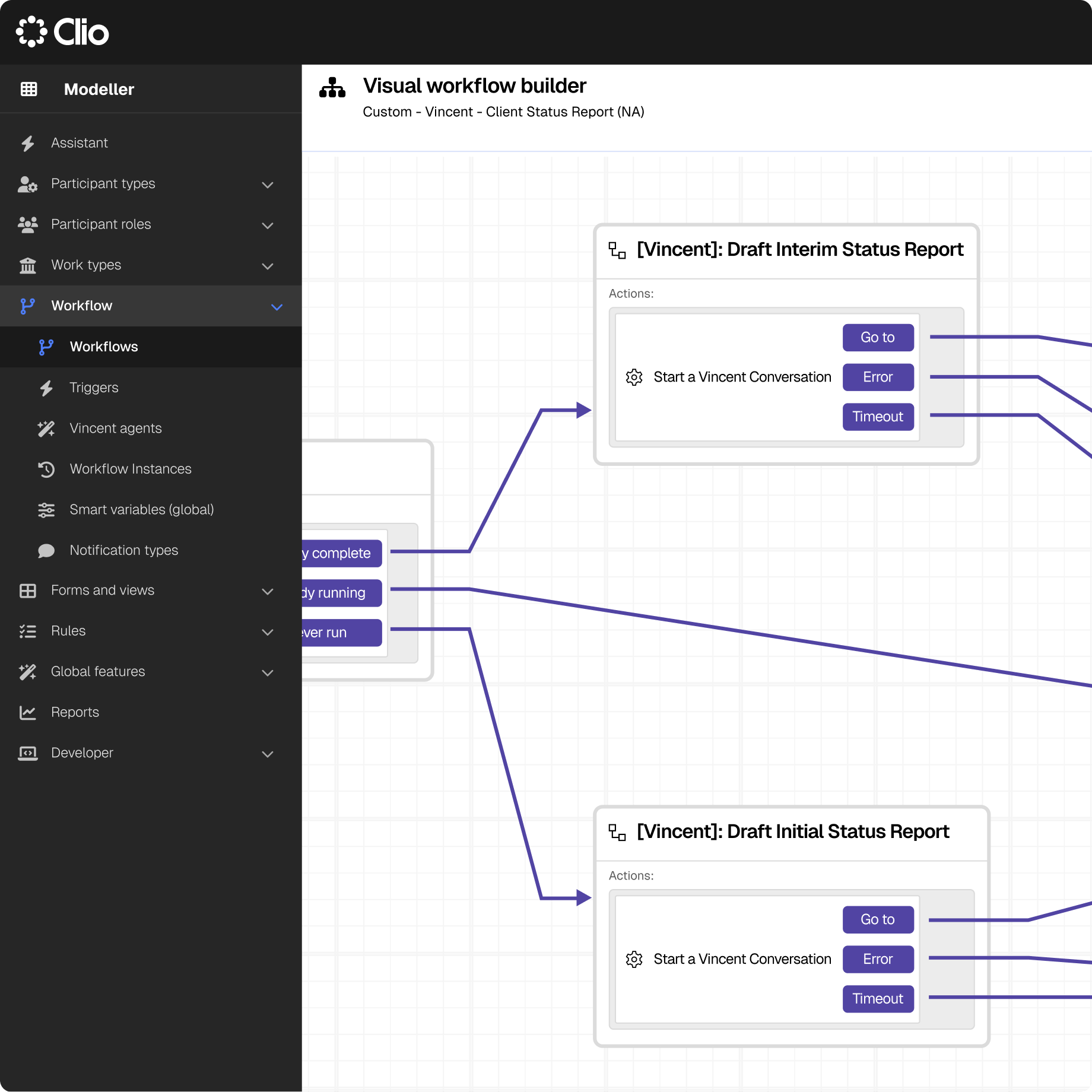Expand the Participant roles chevron
Screen dimensions: 1092x1092
coord(268,226)
